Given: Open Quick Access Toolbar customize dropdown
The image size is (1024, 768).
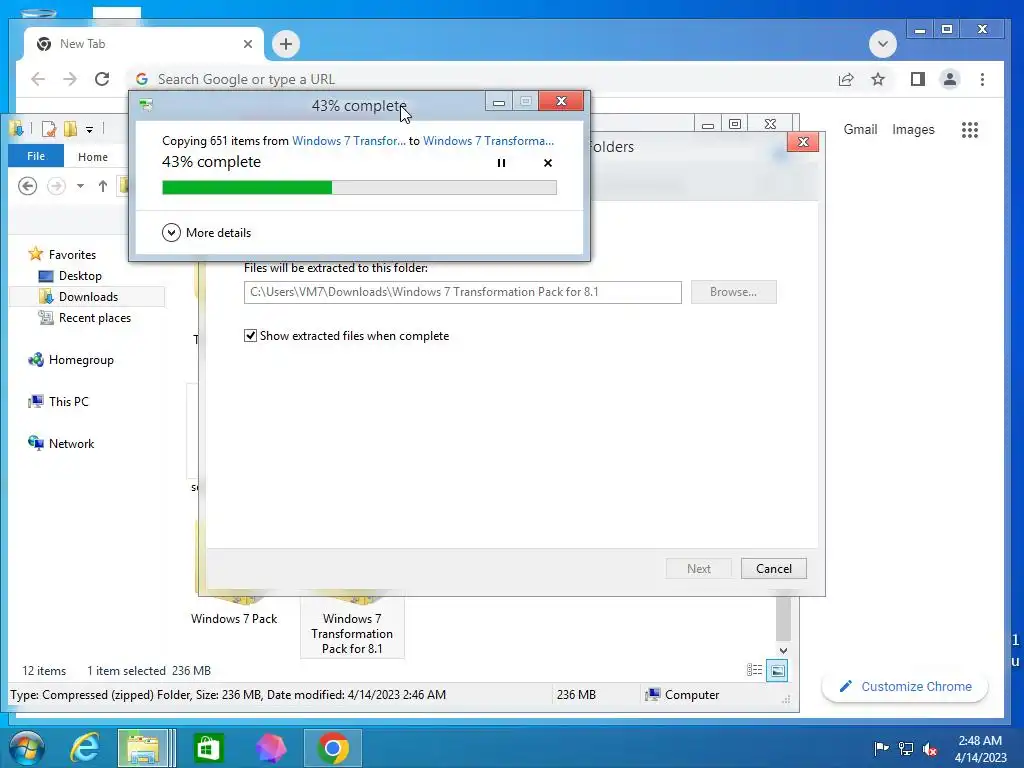Looking at the screenshot, I should (x=89, y=129).
